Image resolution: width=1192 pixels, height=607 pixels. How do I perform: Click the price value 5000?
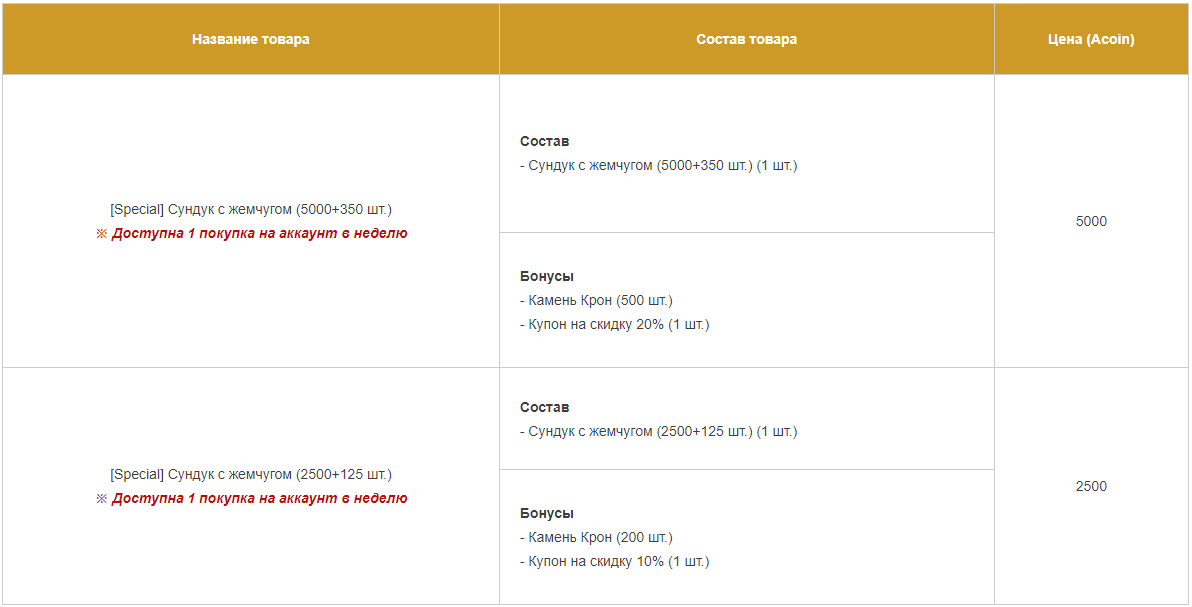(1091, 221)
